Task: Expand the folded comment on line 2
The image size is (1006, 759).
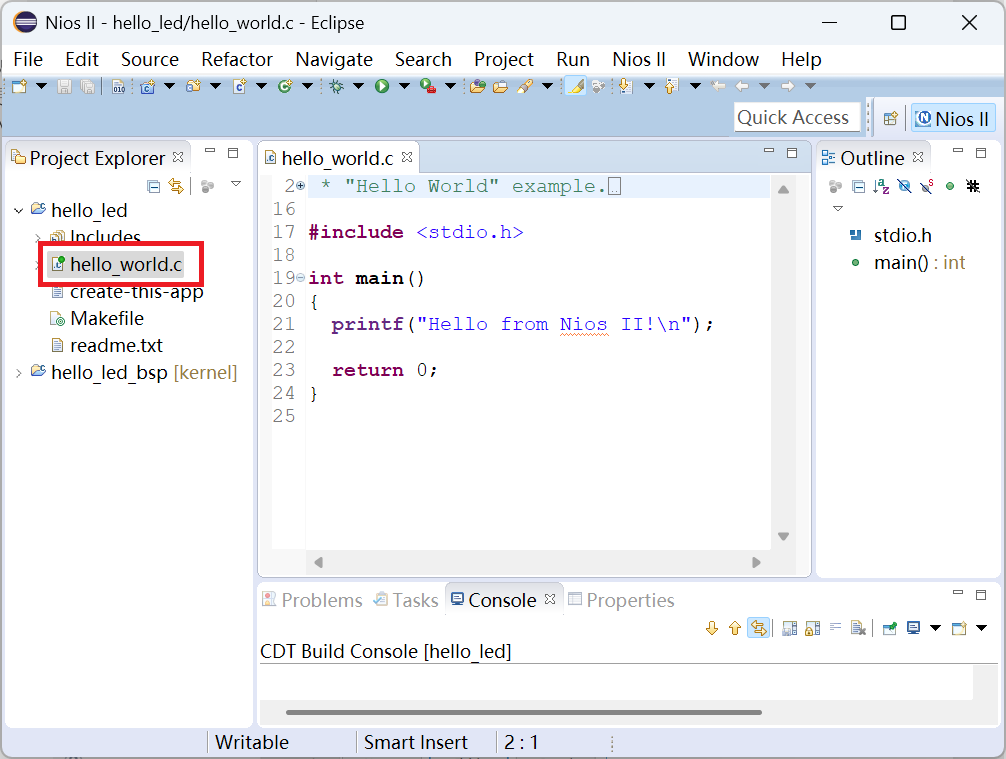Action: [x=300, y=186]
